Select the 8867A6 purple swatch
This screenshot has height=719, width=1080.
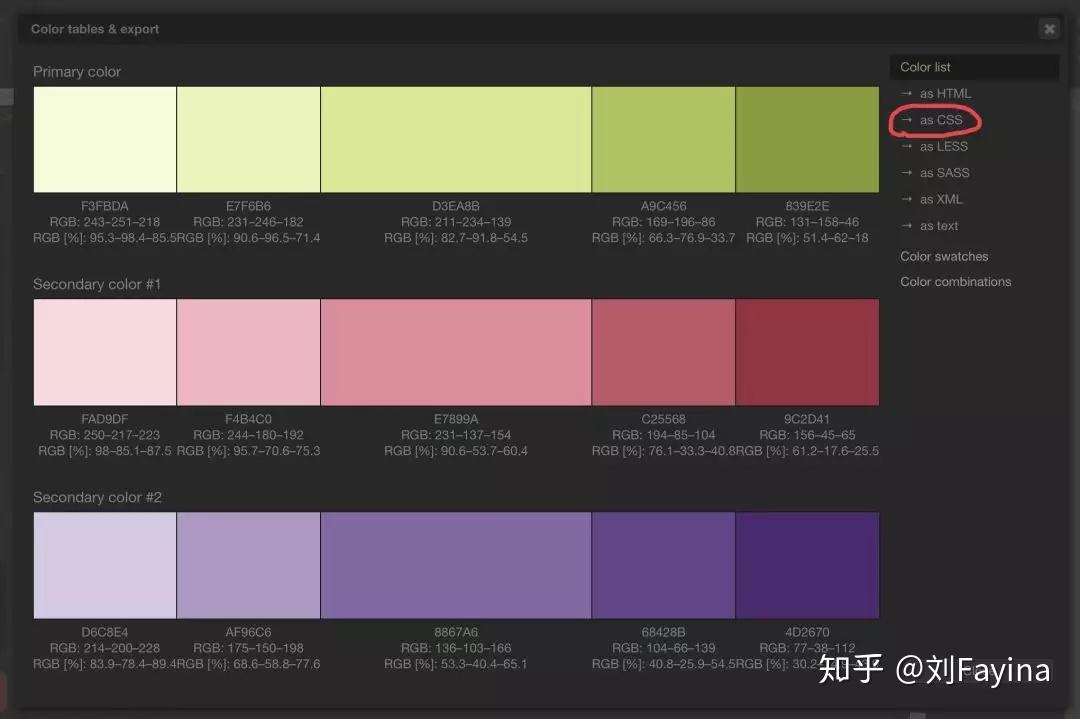455,565
